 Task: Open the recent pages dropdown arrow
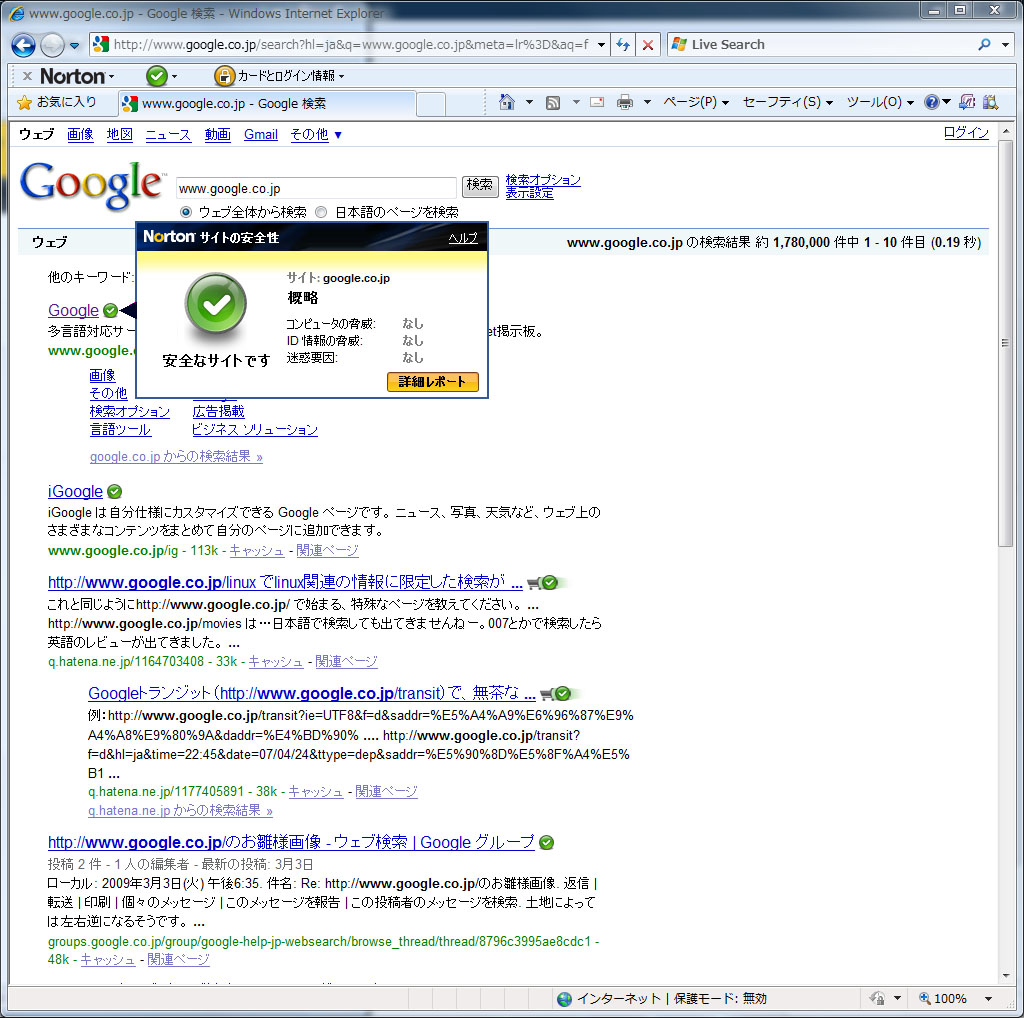click(74, 46)
